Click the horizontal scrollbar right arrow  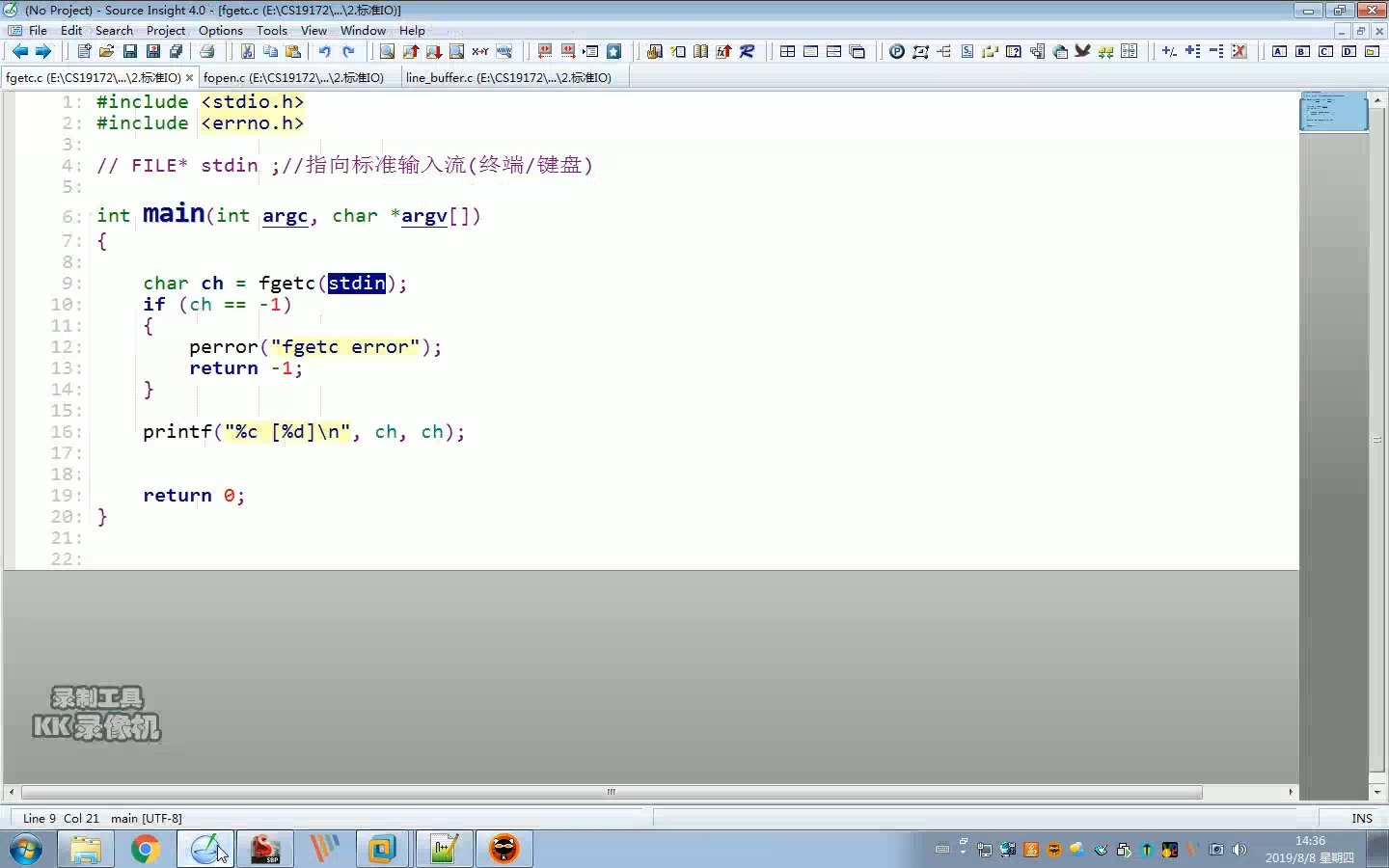[1291, 792]
